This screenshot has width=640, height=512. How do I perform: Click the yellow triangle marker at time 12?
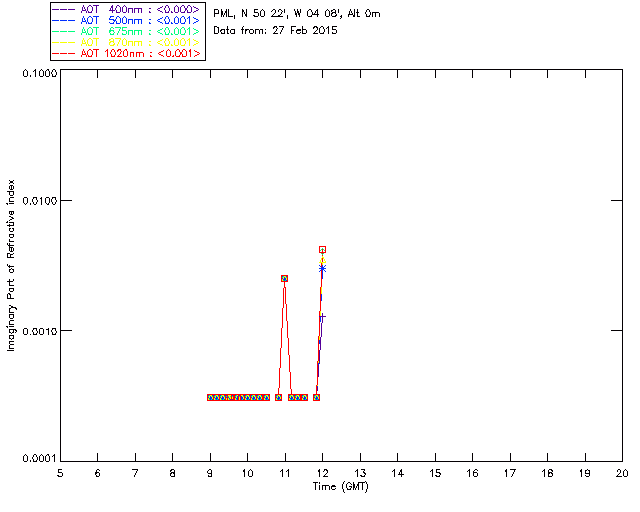322,260
